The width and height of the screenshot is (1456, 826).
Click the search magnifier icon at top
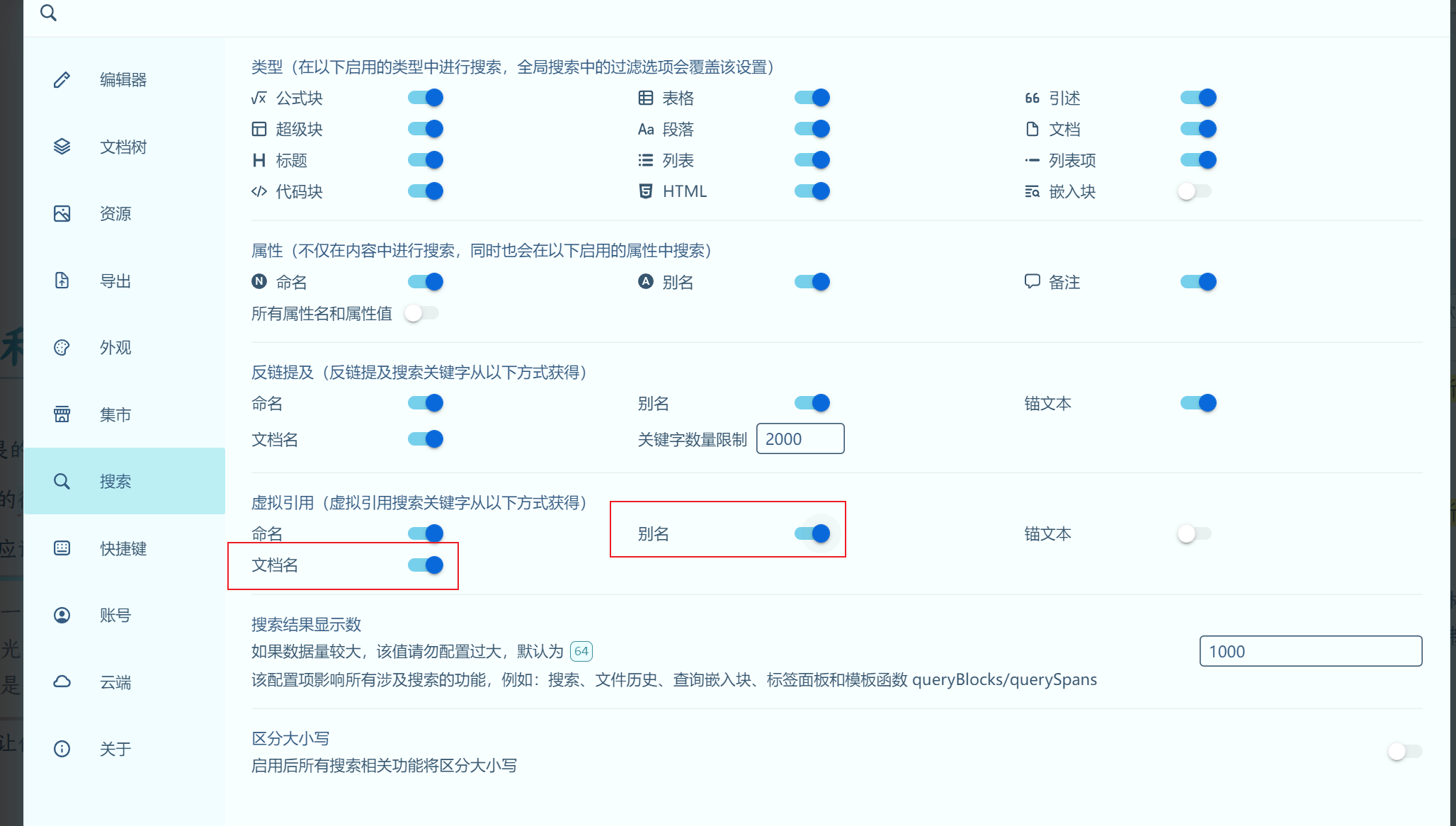48,13
